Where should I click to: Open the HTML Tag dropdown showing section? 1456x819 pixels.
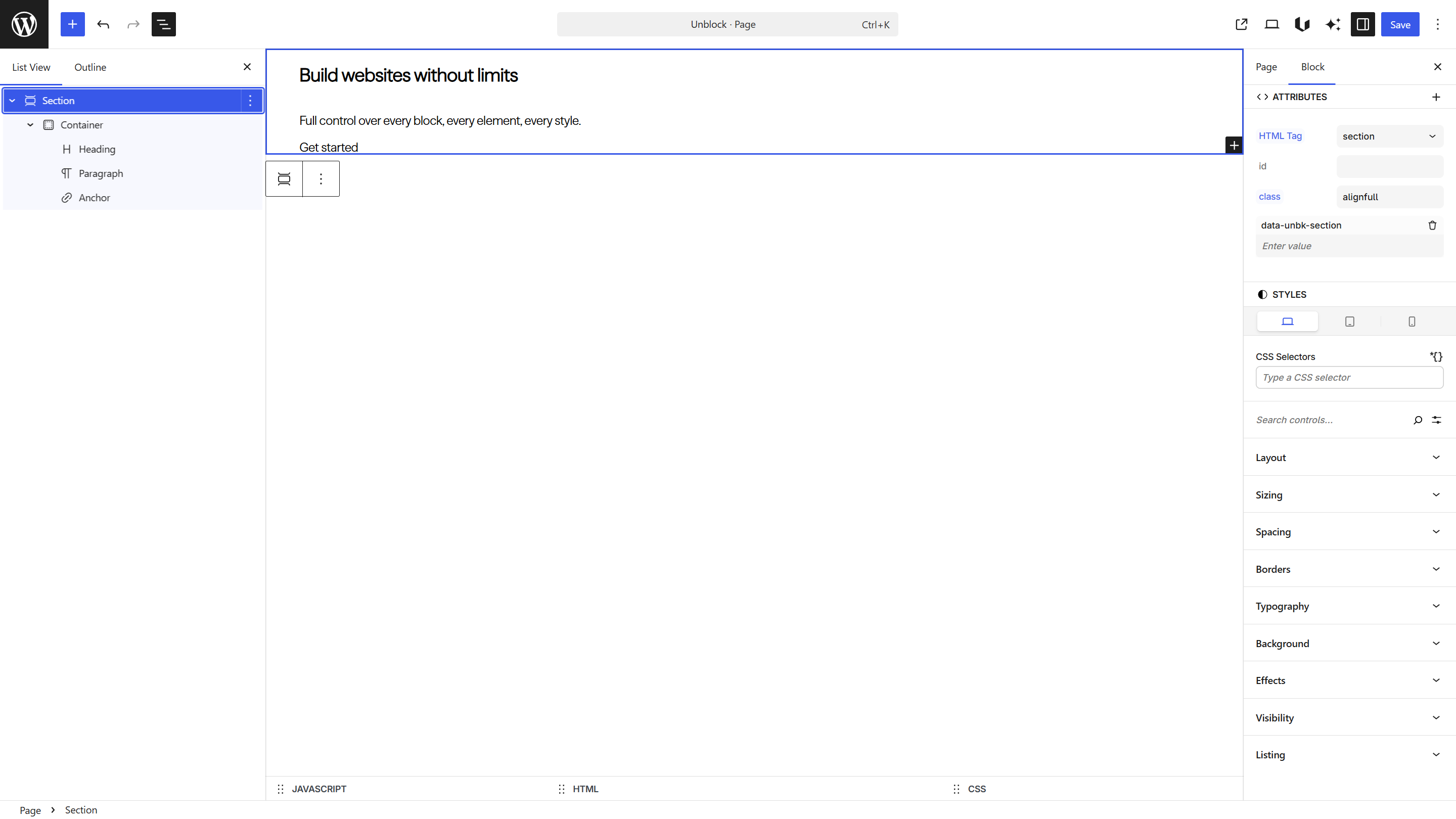pos(1389,135)
